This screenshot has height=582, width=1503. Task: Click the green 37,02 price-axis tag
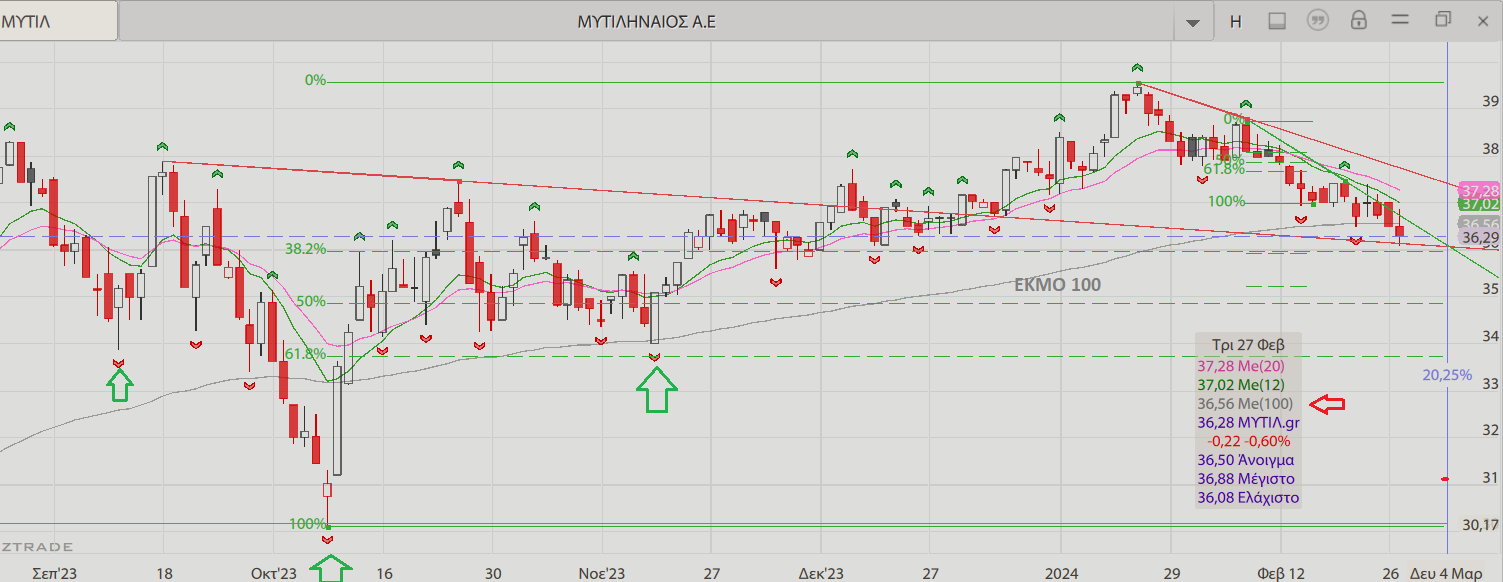pyautogui.click(x=1480, y=204)
